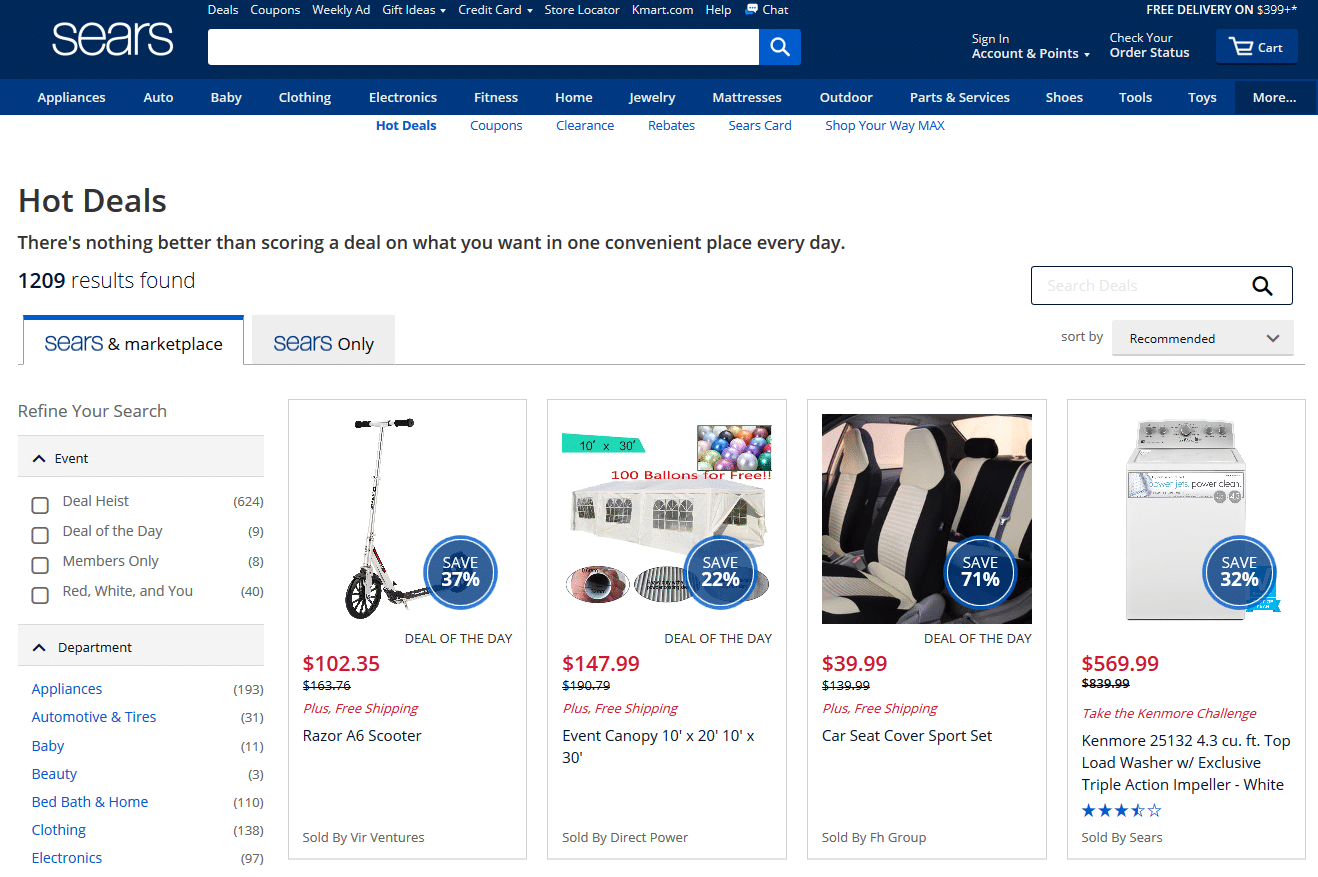Open the Mattresses menu

[x=747, y=97]
